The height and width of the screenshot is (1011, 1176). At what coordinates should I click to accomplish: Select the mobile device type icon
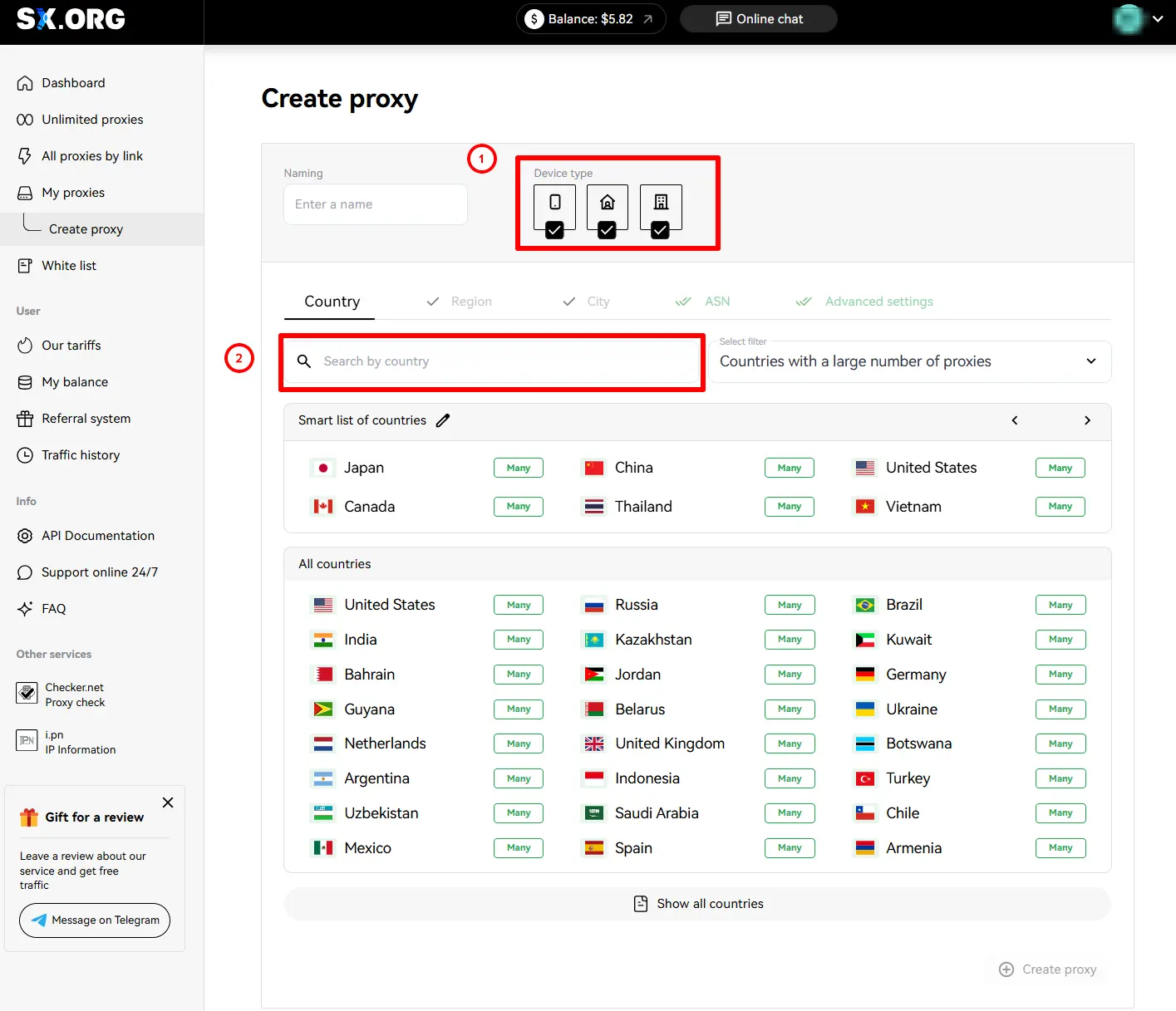(x=554, y=203)
